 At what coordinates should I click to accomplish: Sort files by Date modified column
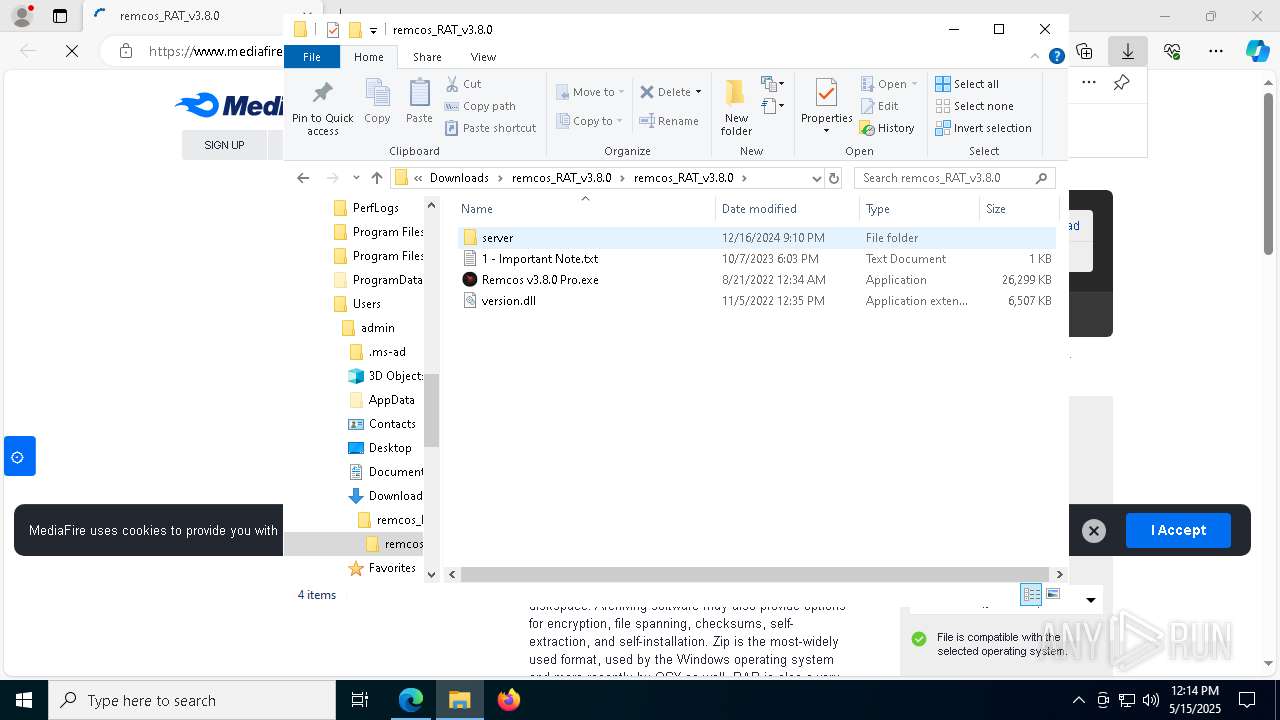[x=787, y=209]
